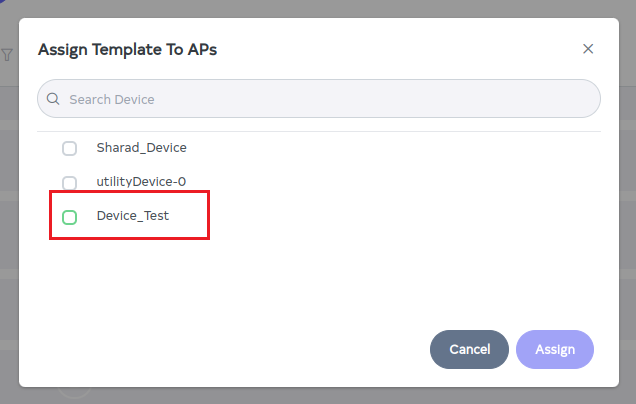Choose the Device_Test label text

pos(133,216)
